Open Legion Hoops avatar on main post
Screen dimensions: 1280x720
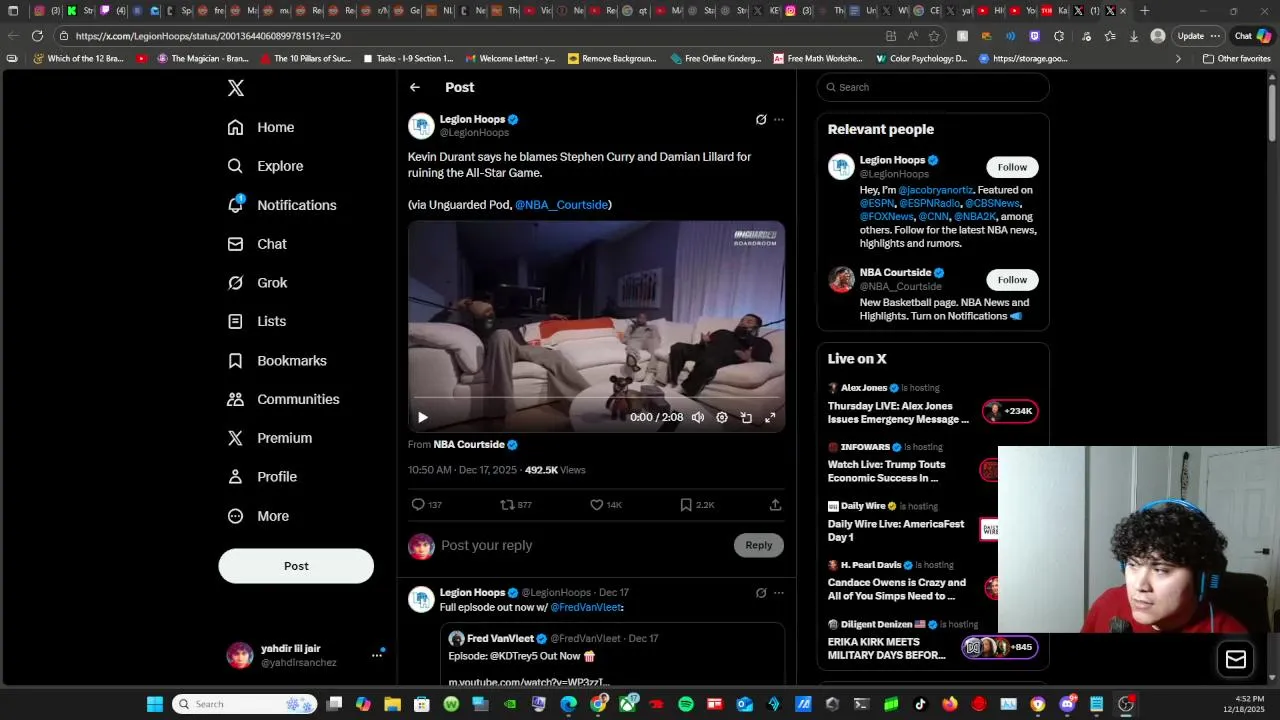tap(421, 126)
